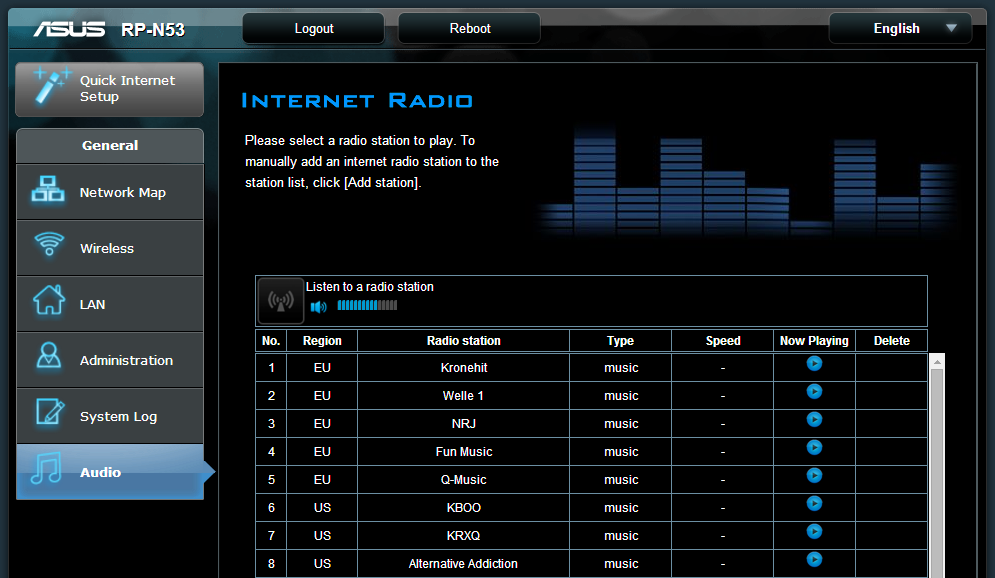995x578 pixels.
Task: Play the Welle 1 station
Action: coord(814,391)
